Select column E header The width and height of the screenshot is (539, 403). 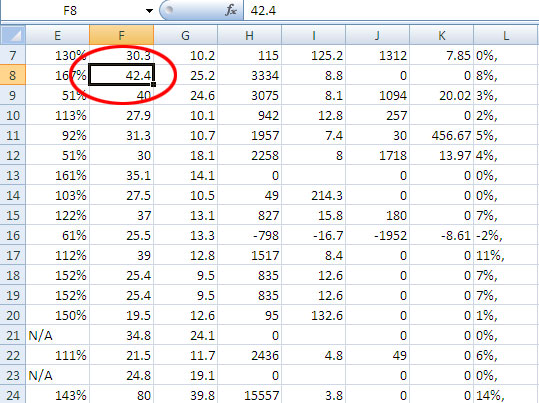point(57,35)
